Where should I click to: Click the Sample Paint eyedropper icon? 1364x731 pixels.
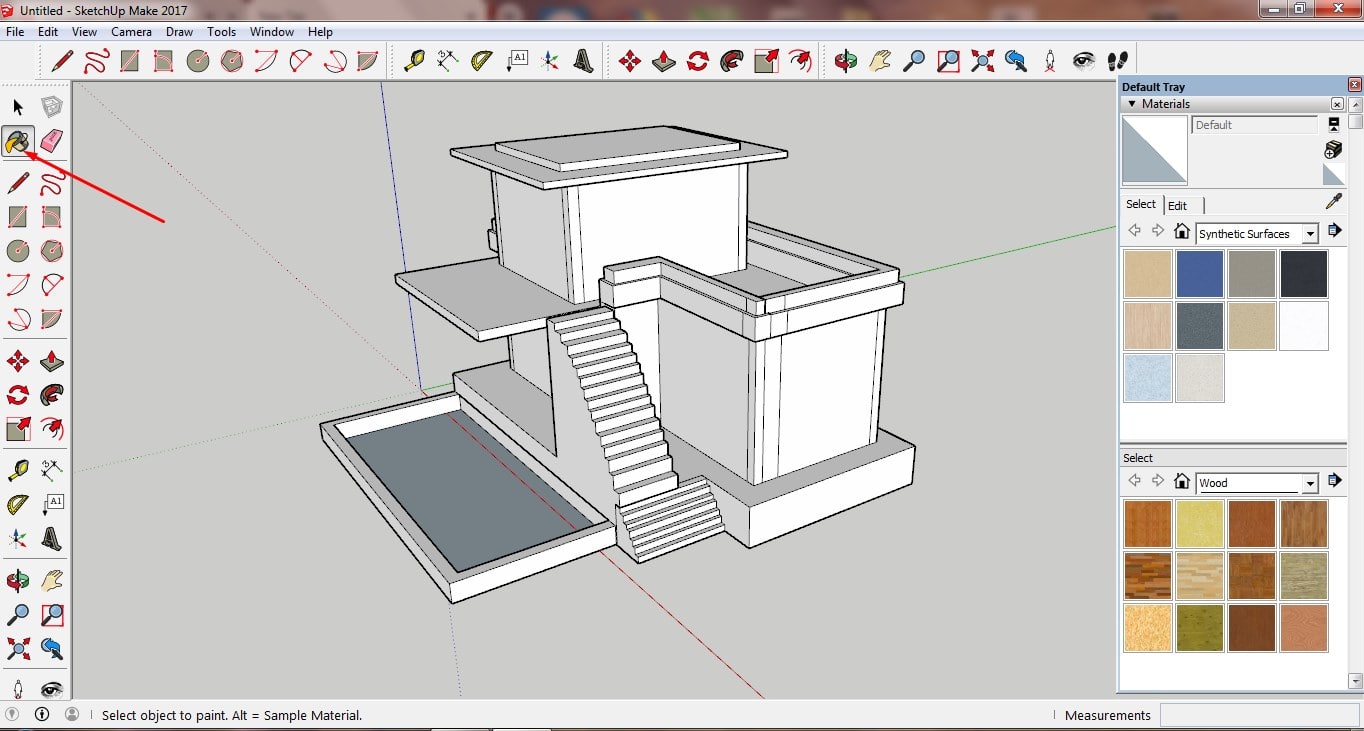[1333, 202]
